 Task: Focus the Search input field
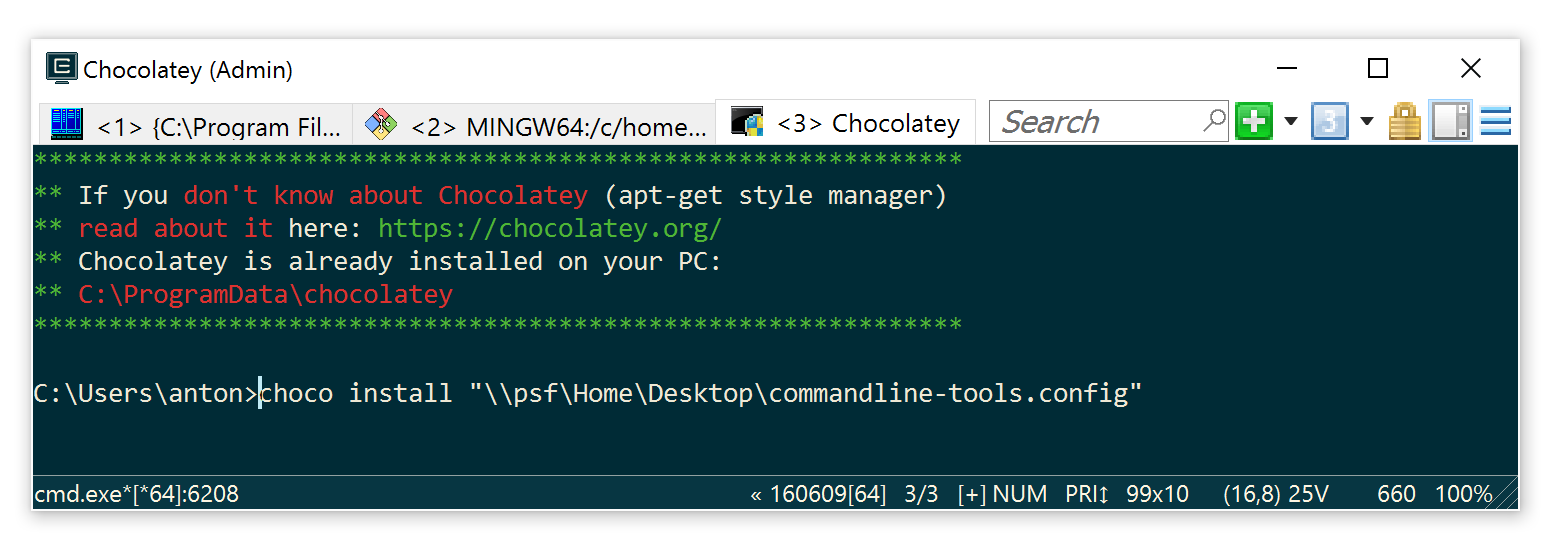pyautogui.click(x=1108, y=122)
